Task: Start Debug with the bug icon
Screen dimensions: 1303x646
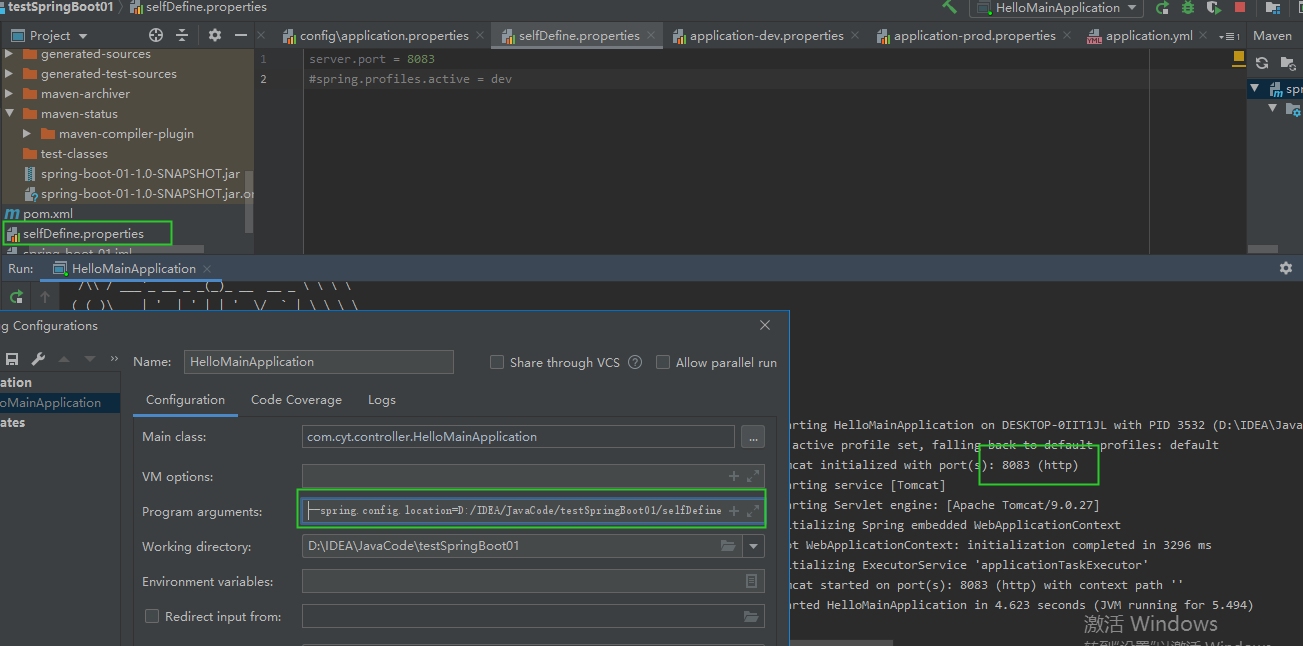Action: pos(1188,8)
